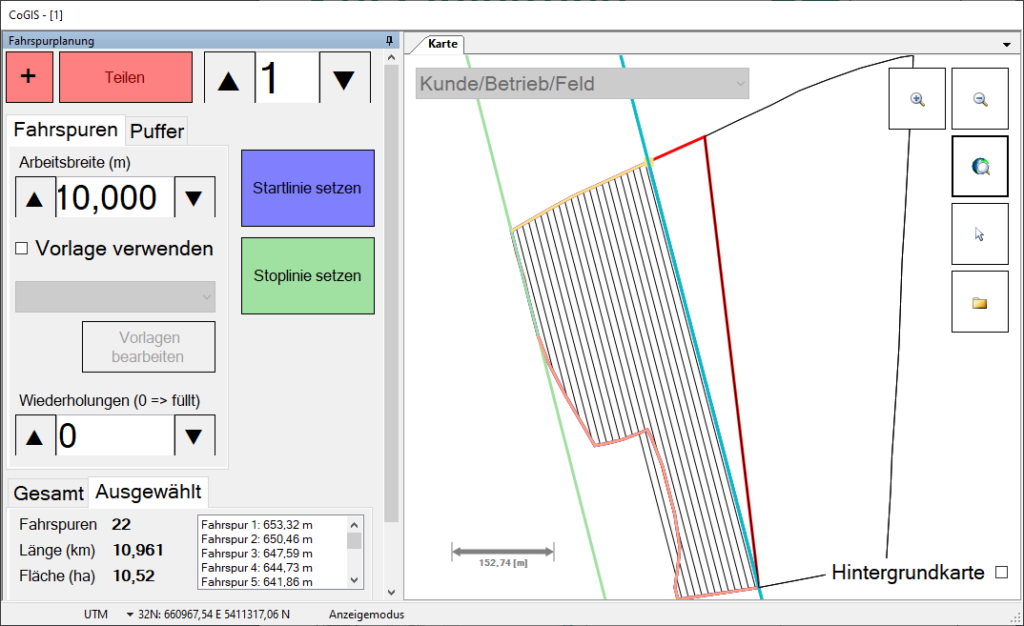Click the Startlinie setzen button

click(x=307, y=188)
